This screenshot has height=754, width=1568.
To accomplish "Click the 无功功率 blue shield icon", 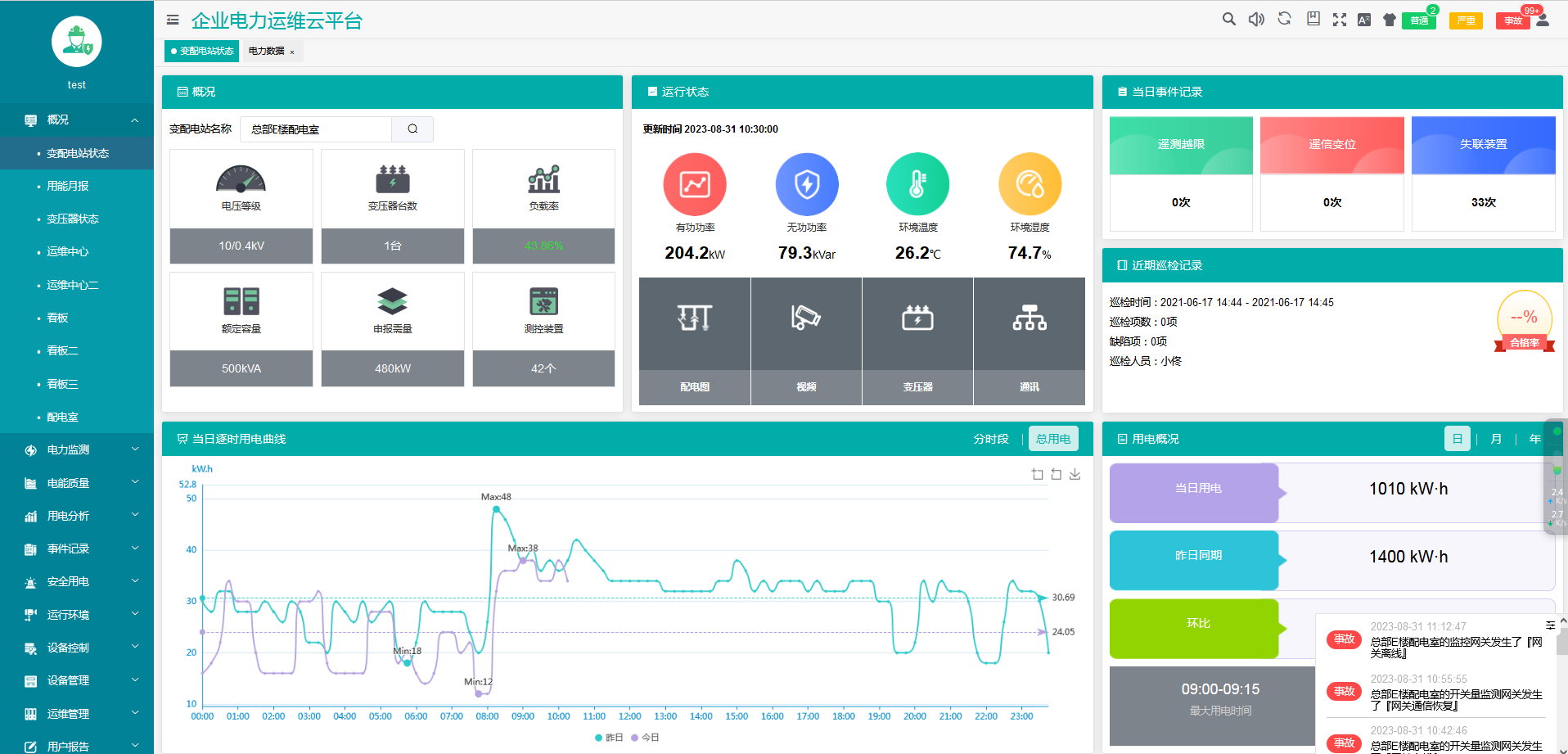I will [x=807, y=184].
